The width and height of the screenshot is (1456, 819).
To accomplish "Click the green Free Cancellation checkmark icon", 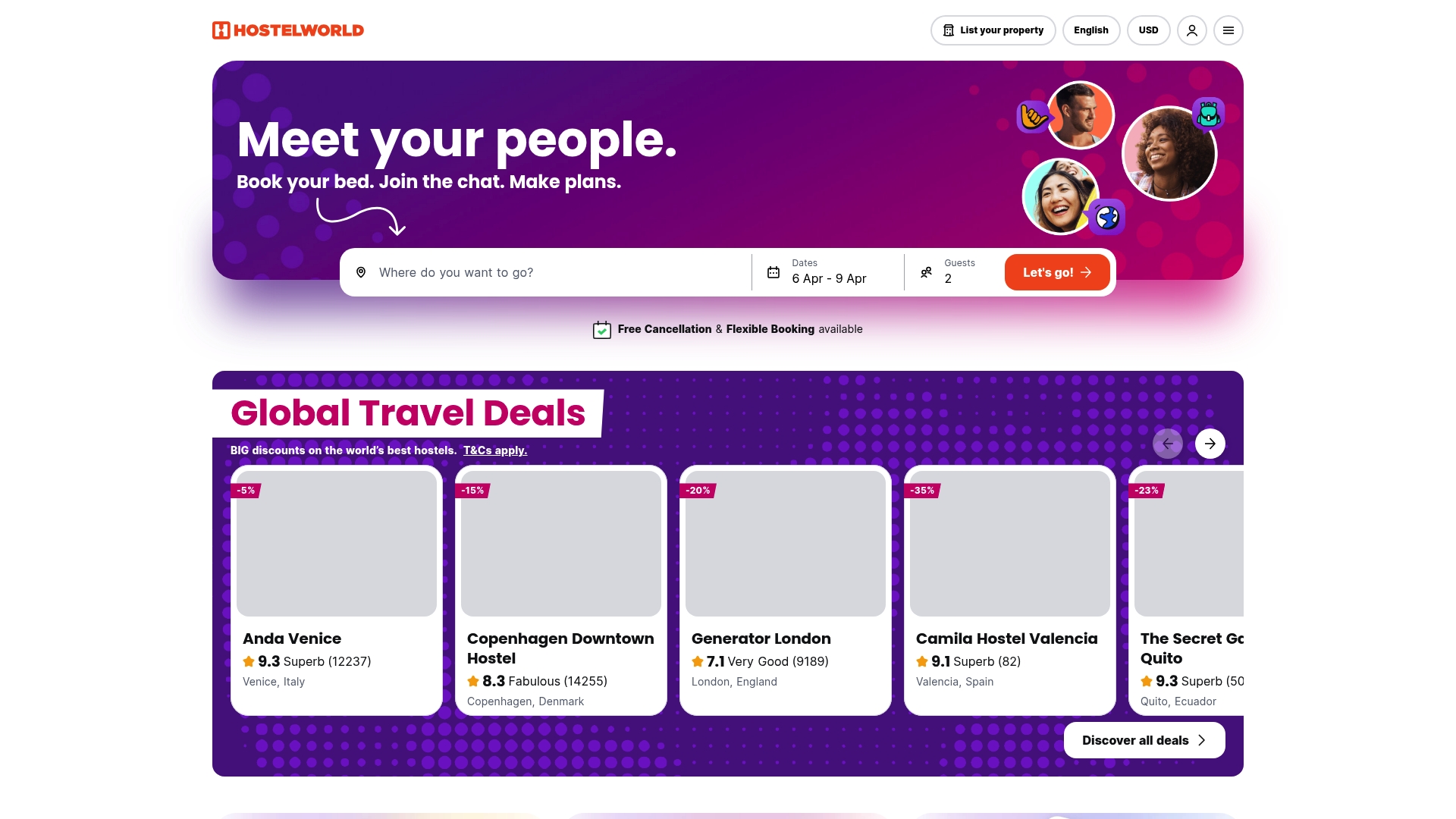I will (x=601, y=329).
